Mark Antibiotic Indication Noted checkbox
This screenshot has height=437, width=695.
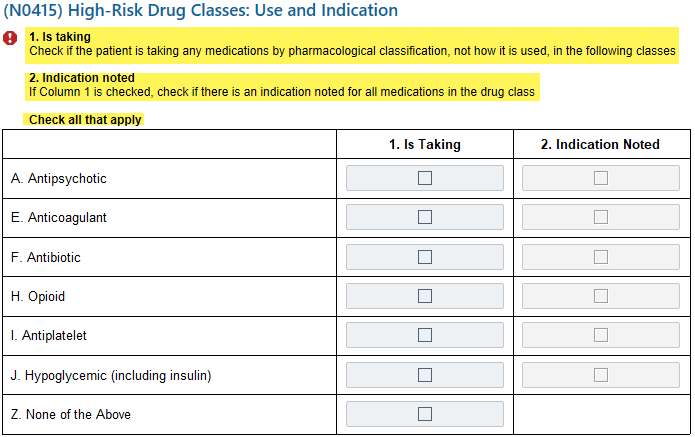pos(601,257)
